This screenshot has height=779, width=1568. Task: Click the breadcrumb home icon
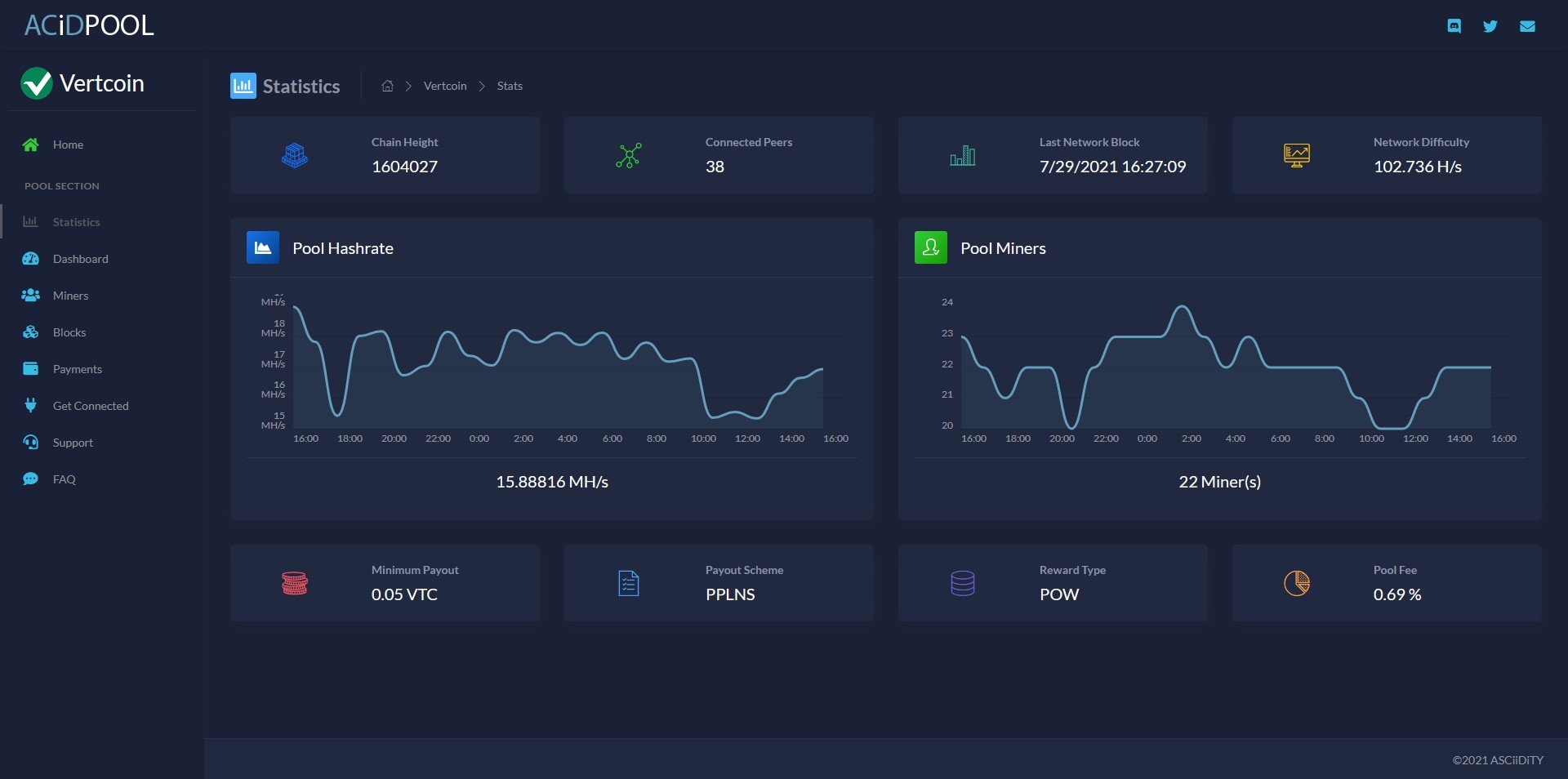pyautogui.click(x=388, y=86)
